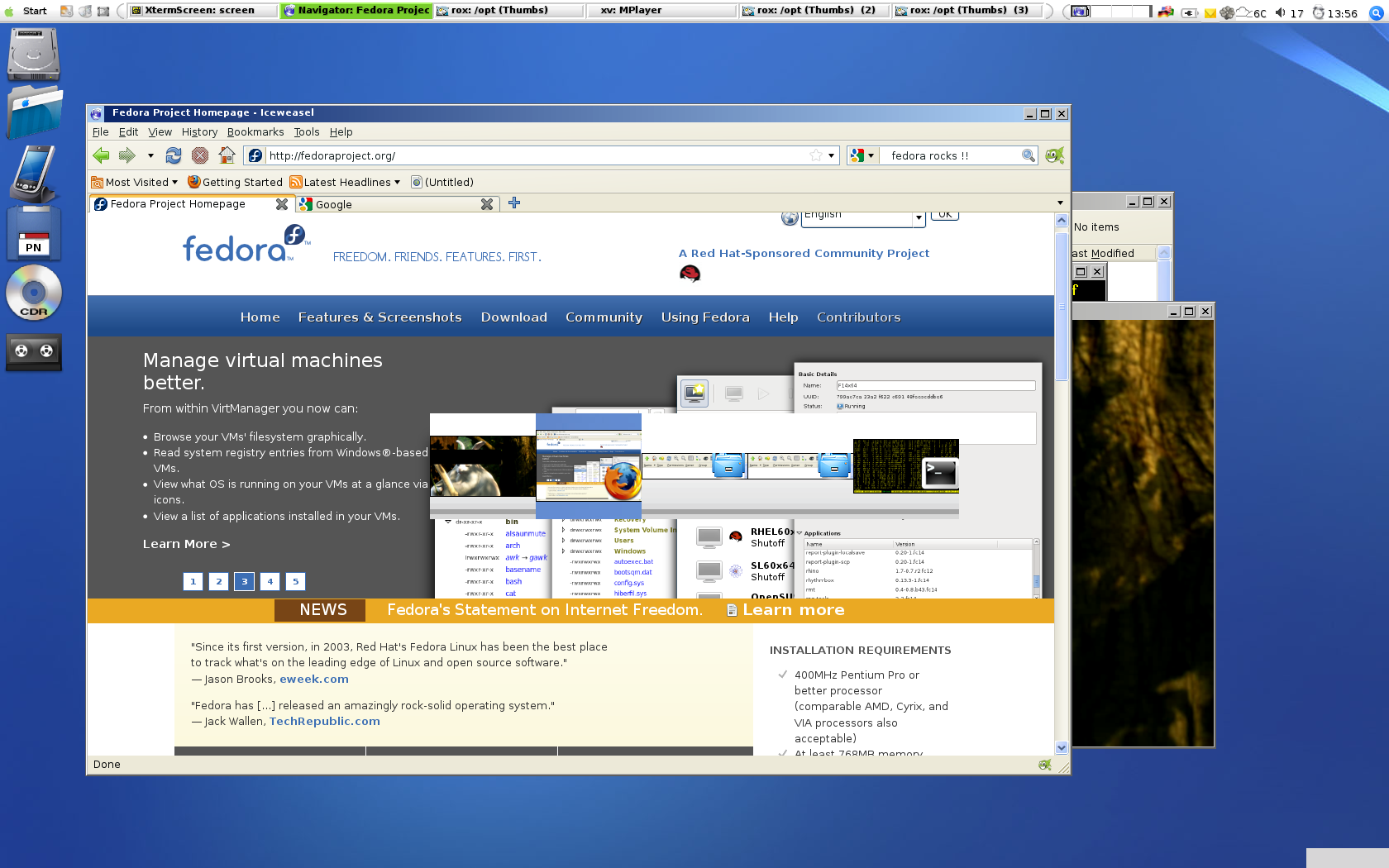Reload the Fedora page
This screenshot has width=1389, height=868.
pyautogui.click(x=174, y=155)
